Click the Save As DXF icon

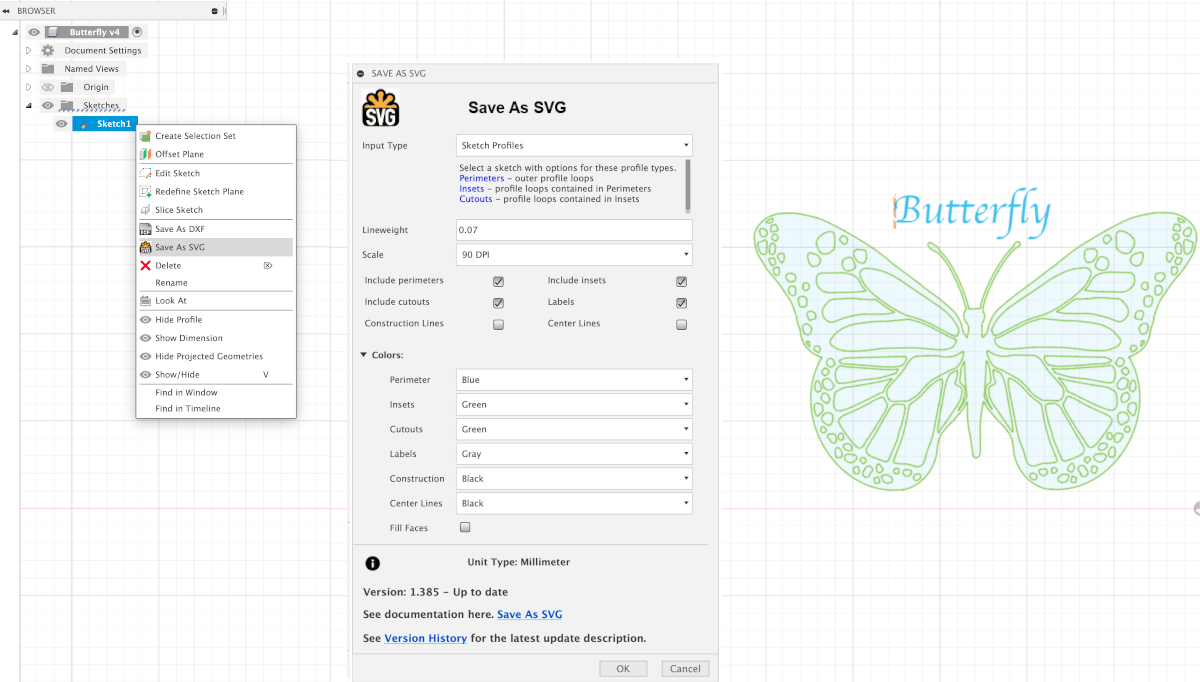point(146,229)
